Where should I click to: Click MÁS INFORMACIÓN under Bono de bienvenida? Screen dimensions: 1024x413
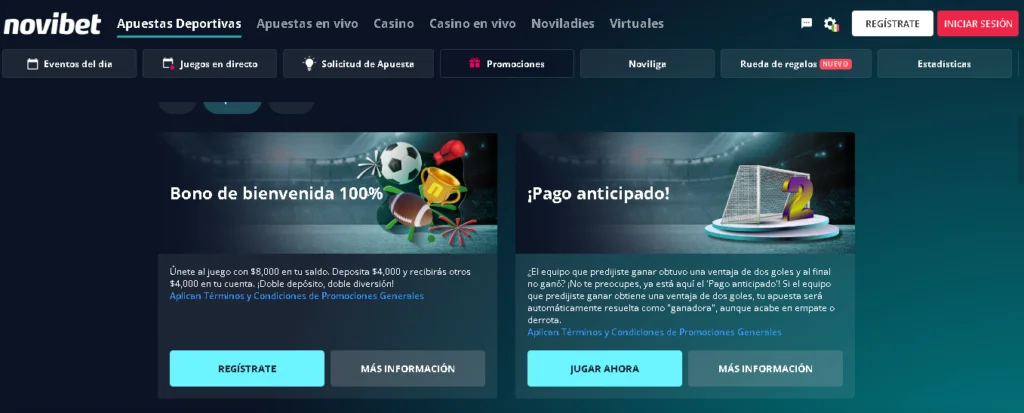click(x=408, y=369)
